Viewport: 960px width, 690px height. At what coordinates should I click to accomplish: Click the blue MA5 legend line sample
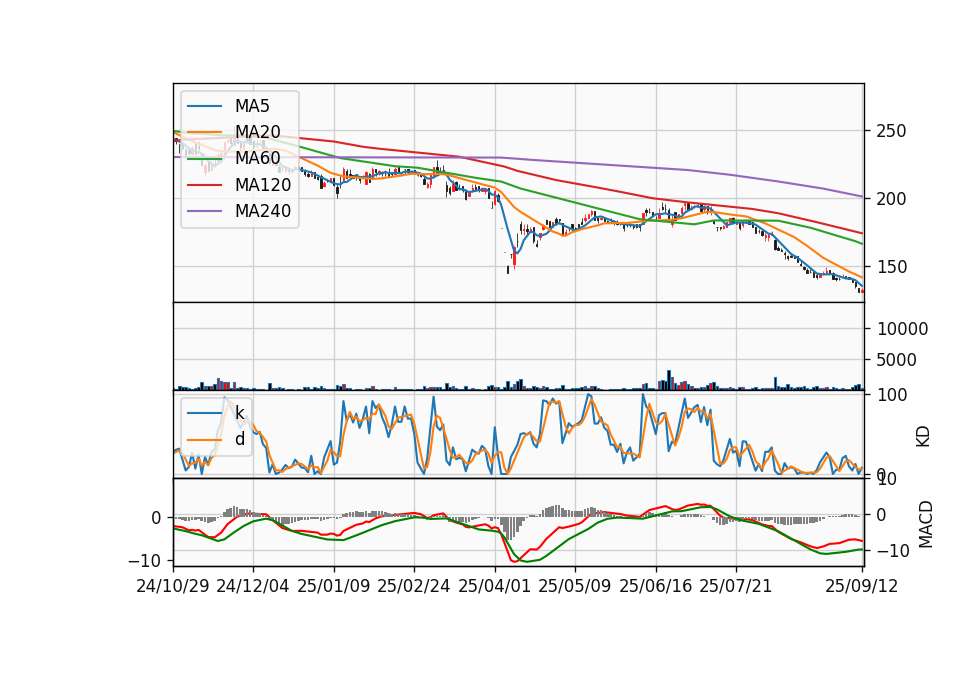pyautogui.click(x=204, y=106)
